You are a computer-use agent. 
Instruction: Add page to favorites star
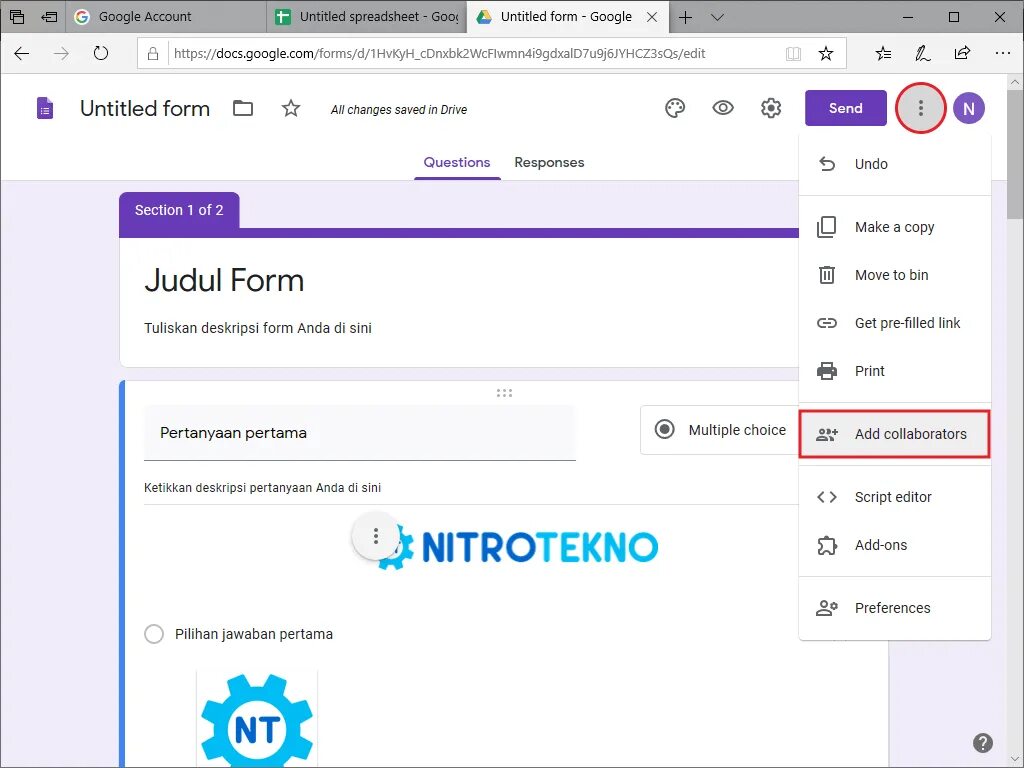point(825,54)
